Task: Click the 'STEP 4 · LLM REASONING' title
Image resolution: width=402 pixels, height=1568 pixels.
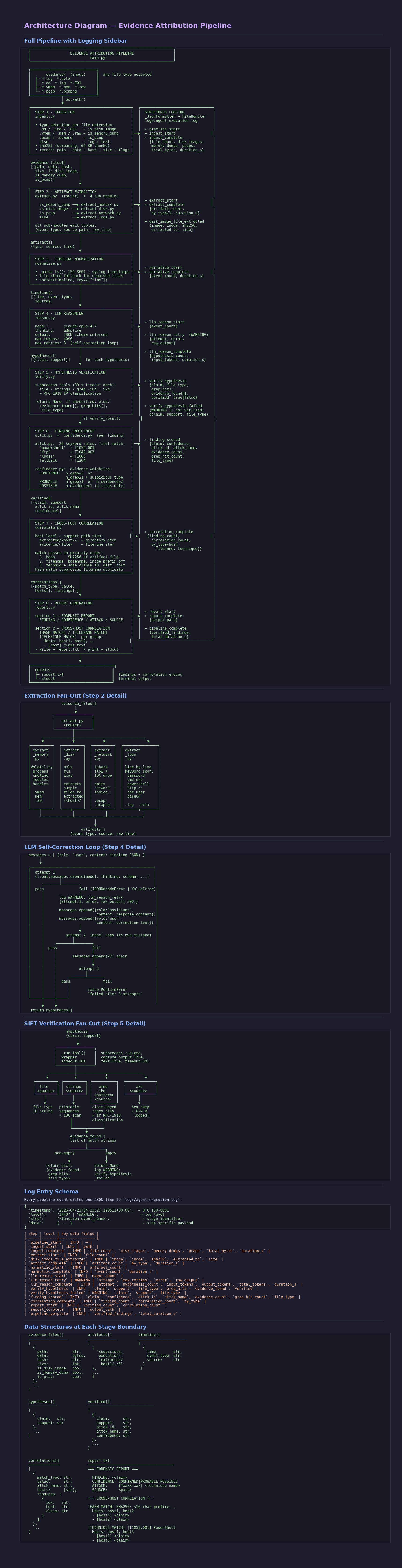Action: tap(59, 313)
